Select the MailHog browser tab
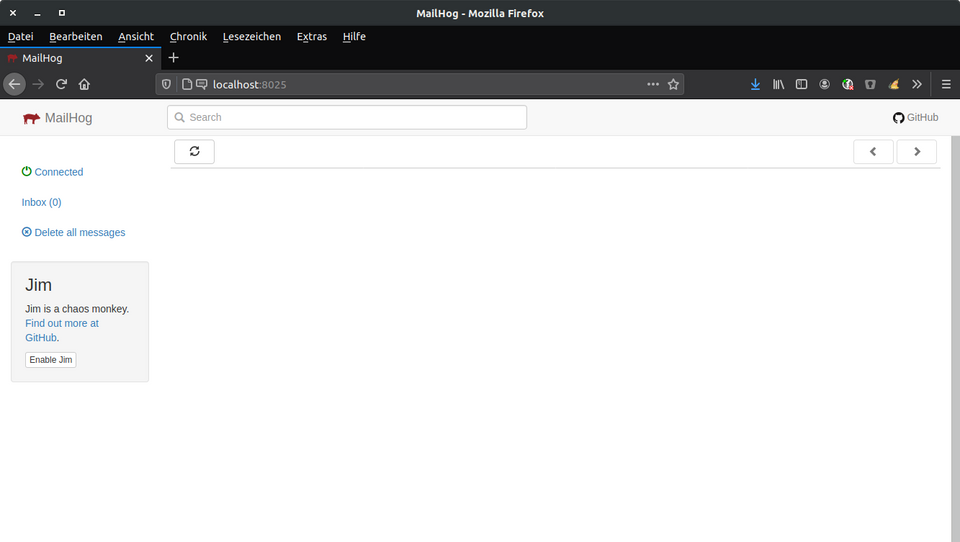Image resolution: width=960 pixels, height=542 pixels. pyautogui.click(x=80, y=58)
